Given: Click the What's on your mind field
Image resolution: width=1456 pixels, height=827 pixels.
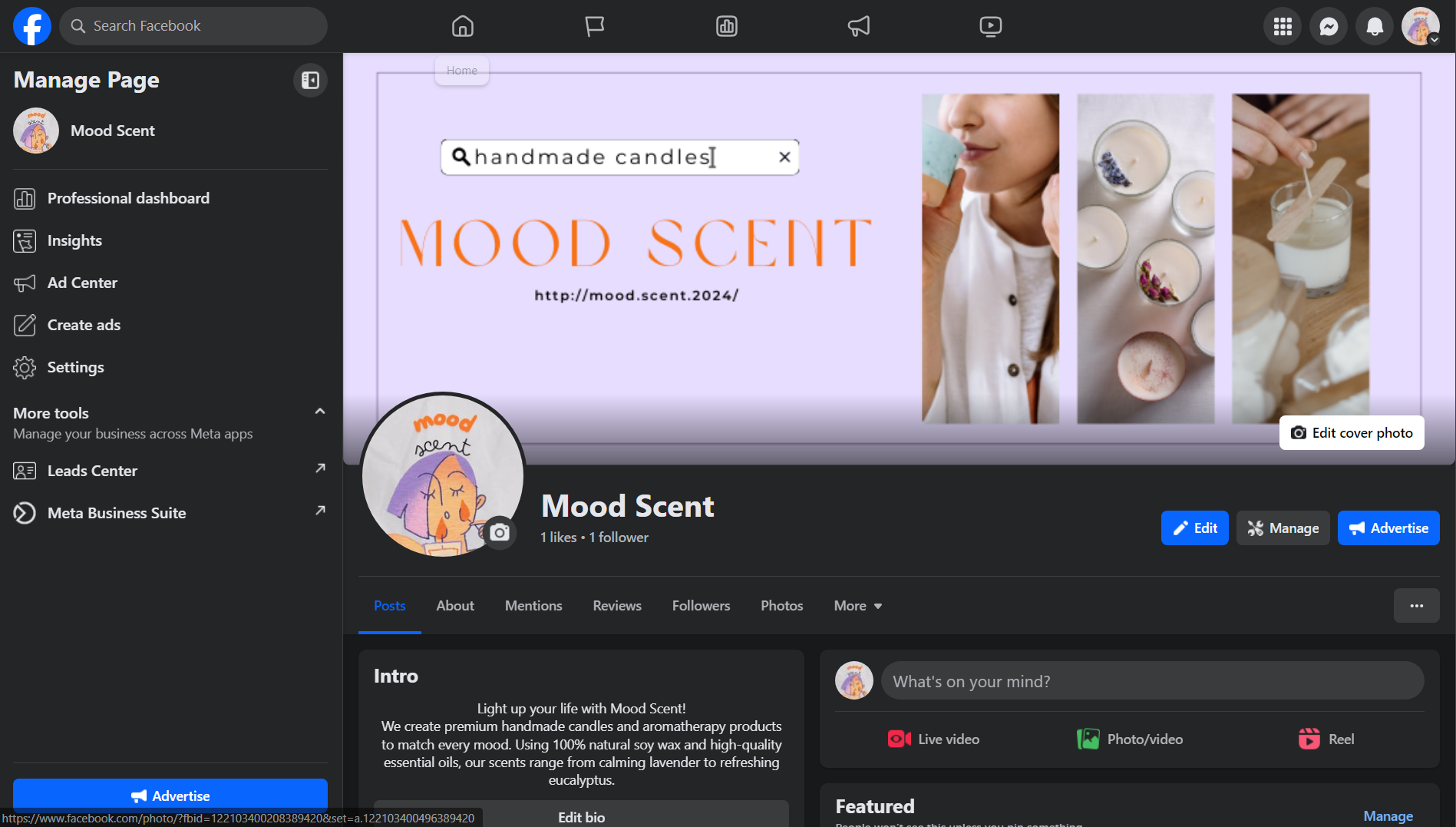Looking at the screenshot, I should click(x=1153, y=681).
